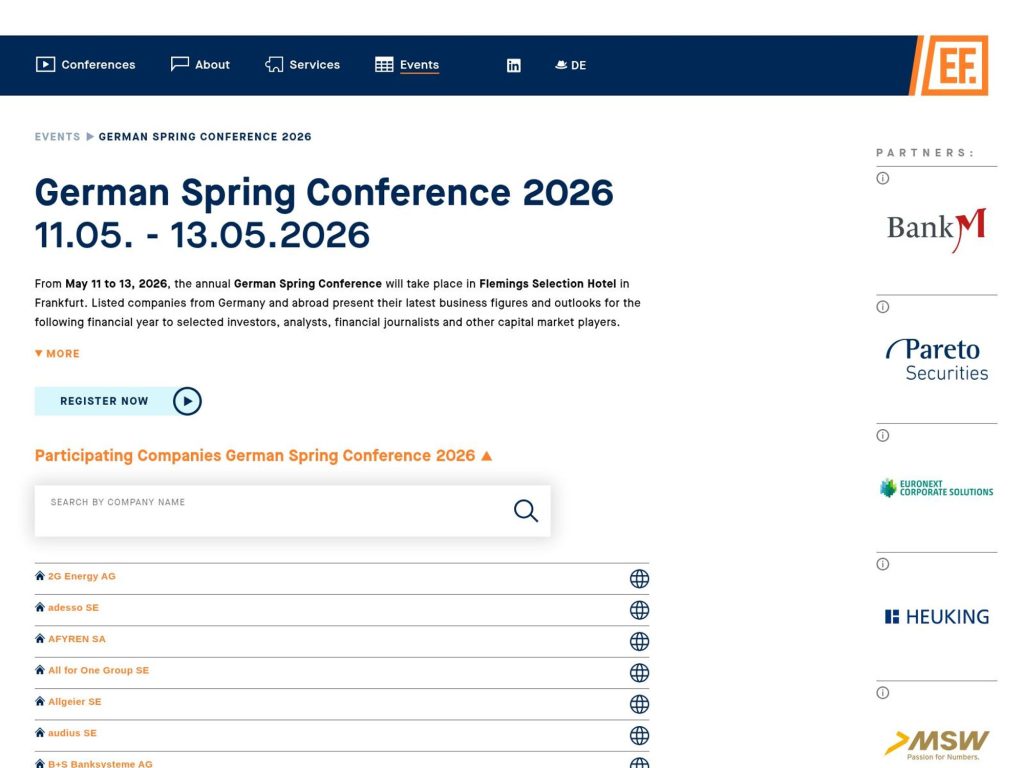Open the AFYREN SA company link
1024x768 pixels.
pyautogui.click(x=75, y=639)
